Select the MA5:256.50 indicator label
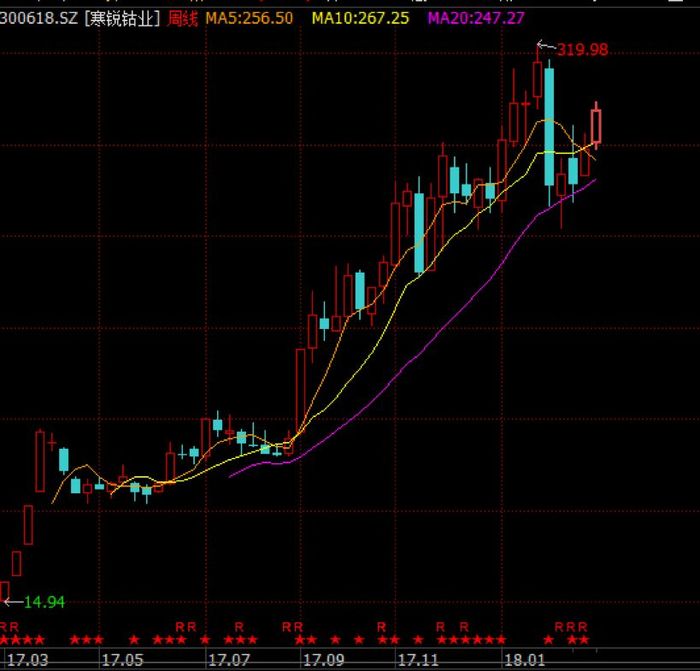Screen dimensions: 700x671 tap(249, 18)
